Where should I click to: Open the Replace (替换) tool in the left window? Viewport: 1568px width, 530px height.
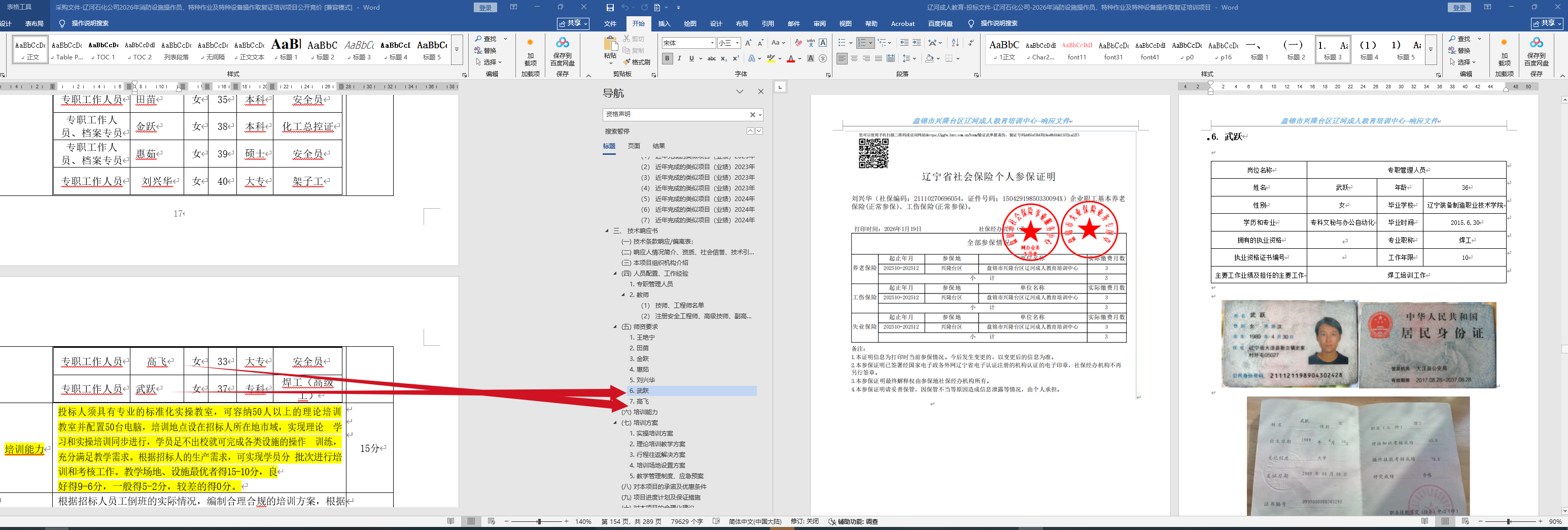pyautogui.click(x=486, y=51)
